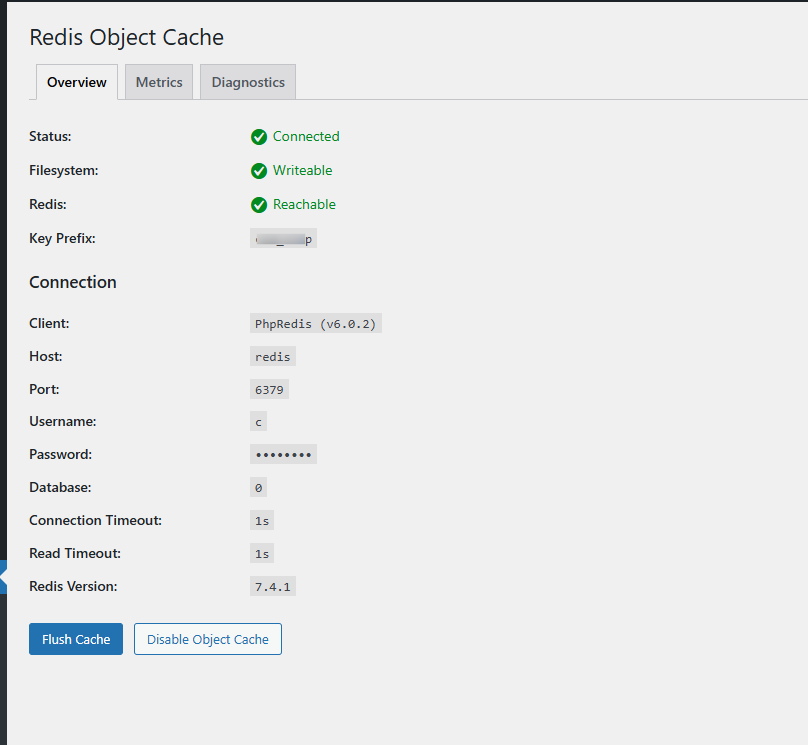Click the Connection Timeout value 1s
This screenshot has width=808, height=745.
coord(262,520)
